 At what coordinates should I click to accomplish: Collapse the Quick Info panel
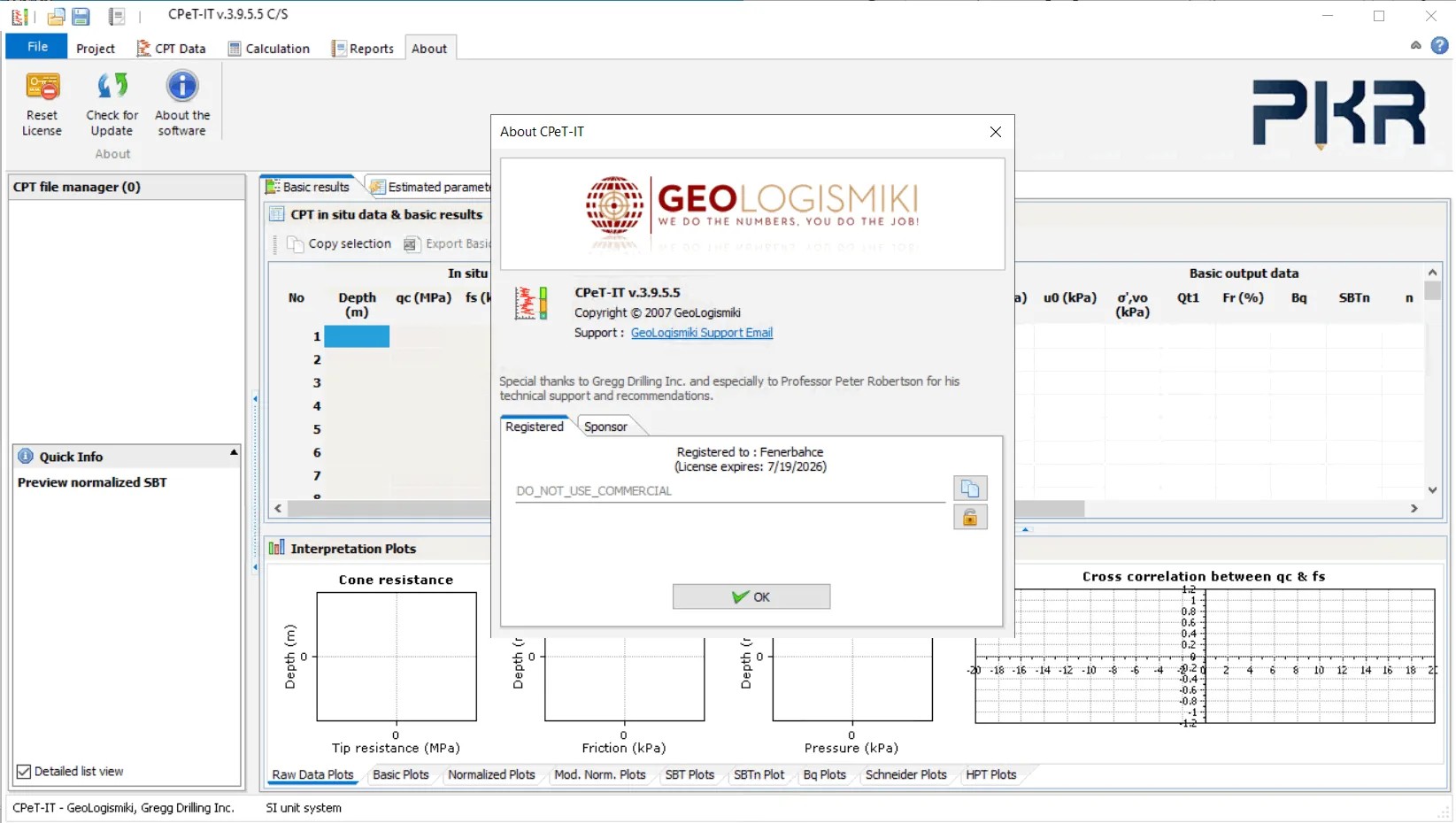point(234,452)
